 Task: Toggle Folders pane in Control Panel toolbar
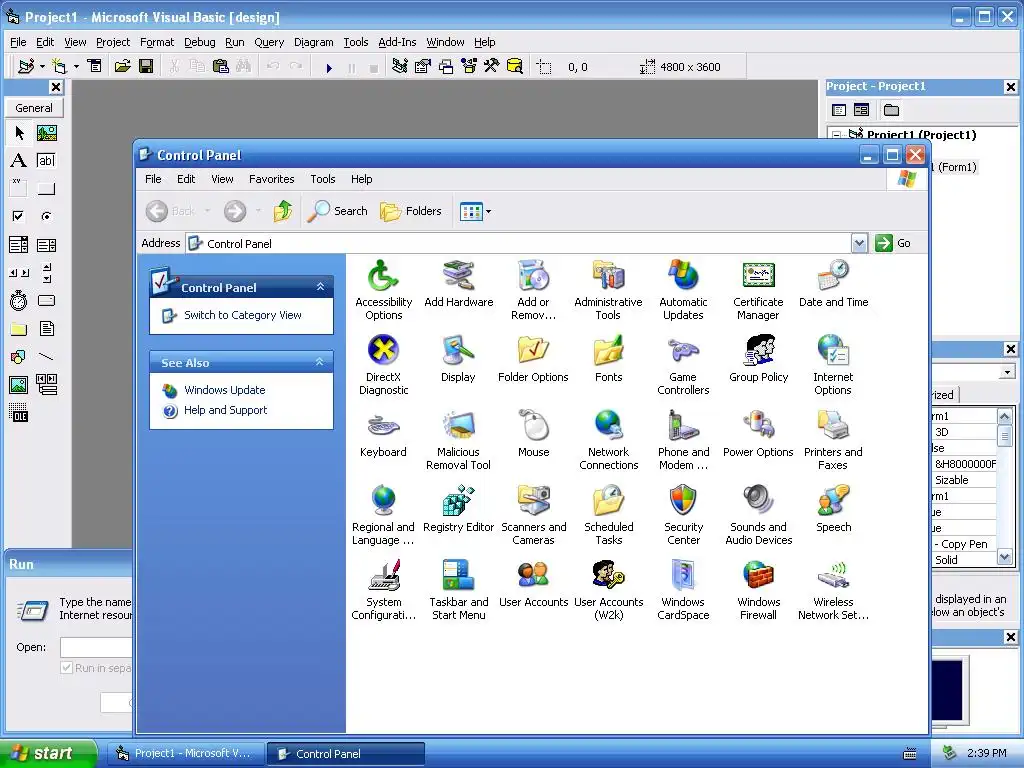[x=411, y=211]
